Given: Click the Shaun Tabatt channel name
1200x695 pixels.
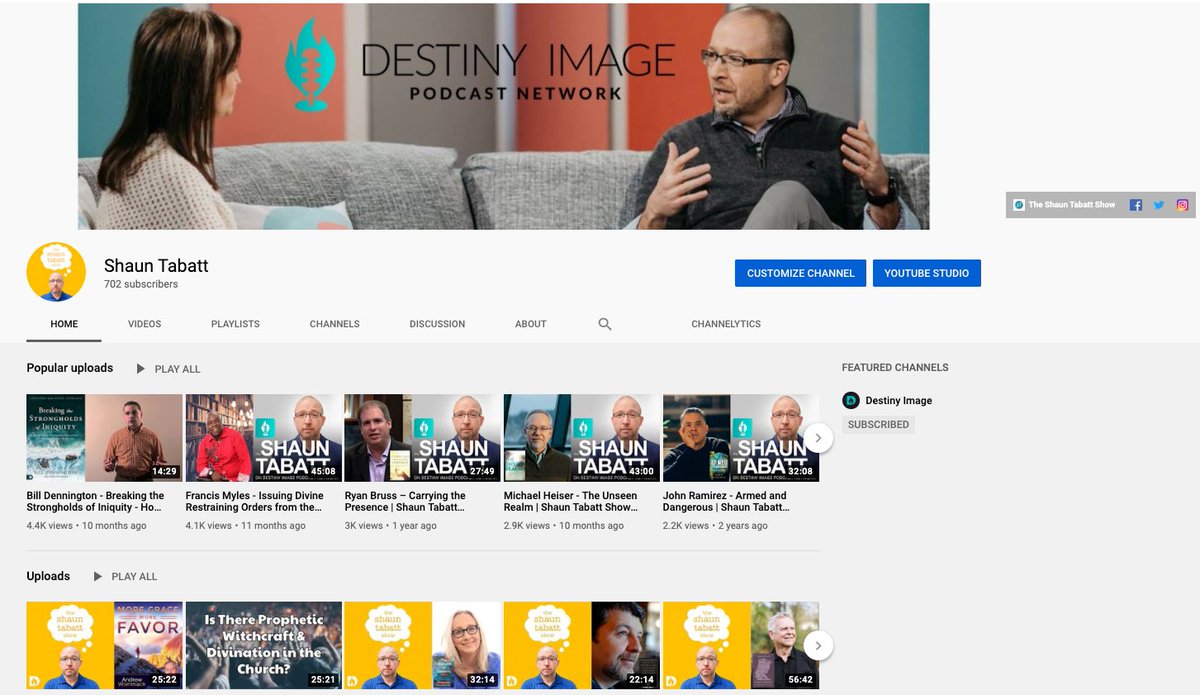Looking at the screenshot, I should pyautogui.click(x=156, y=266).
